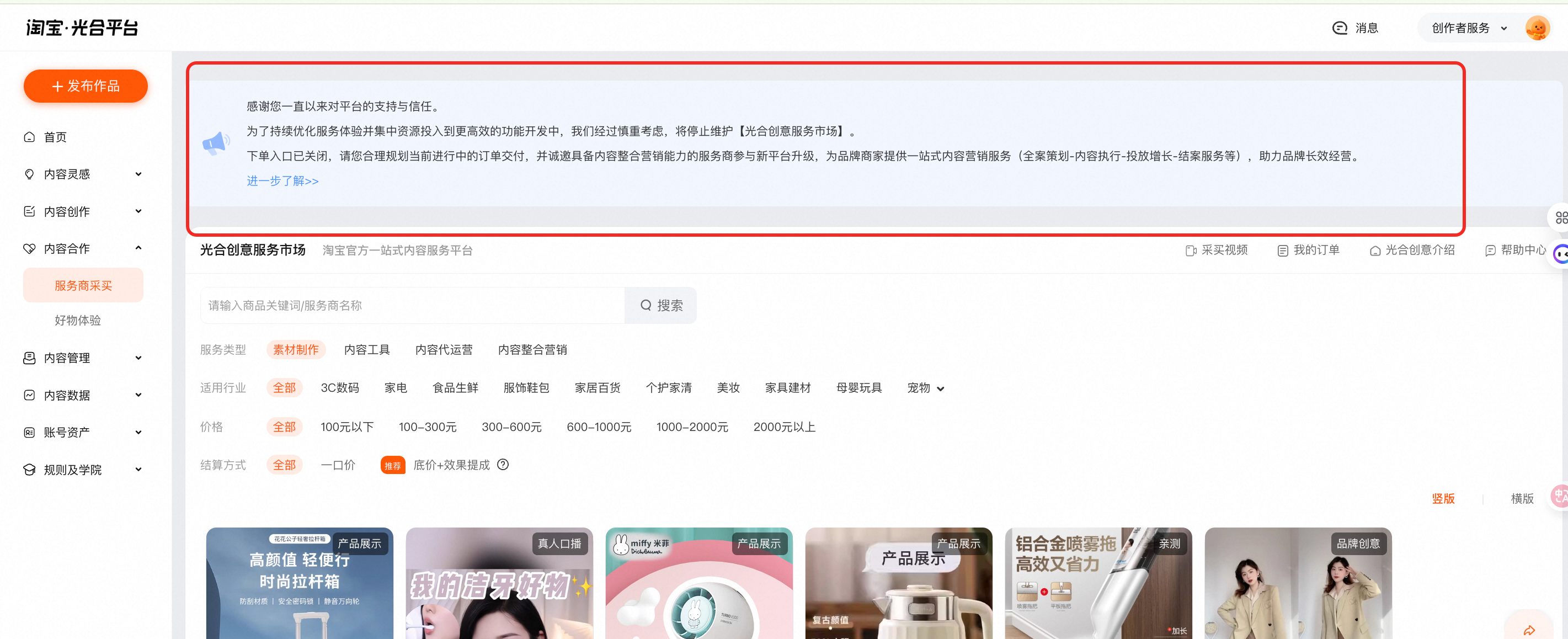Click the 我的订单 list icon

tap(1283, 251)
